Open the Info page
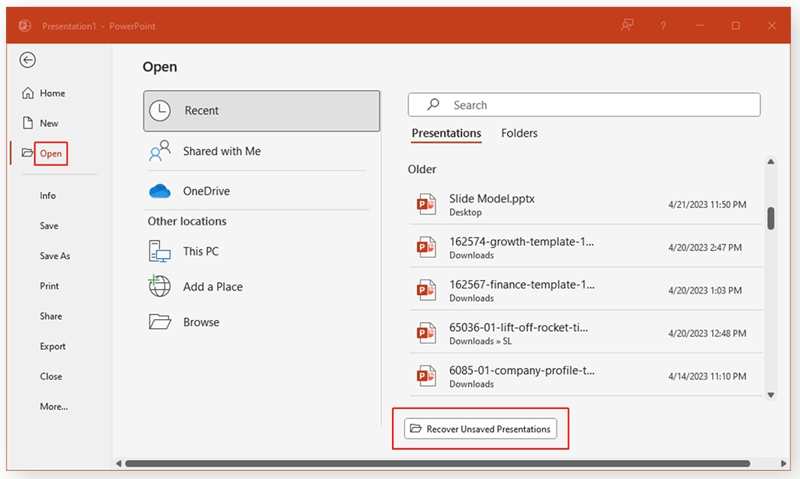The height and width of the screenshot is (479, 800). 47,195
